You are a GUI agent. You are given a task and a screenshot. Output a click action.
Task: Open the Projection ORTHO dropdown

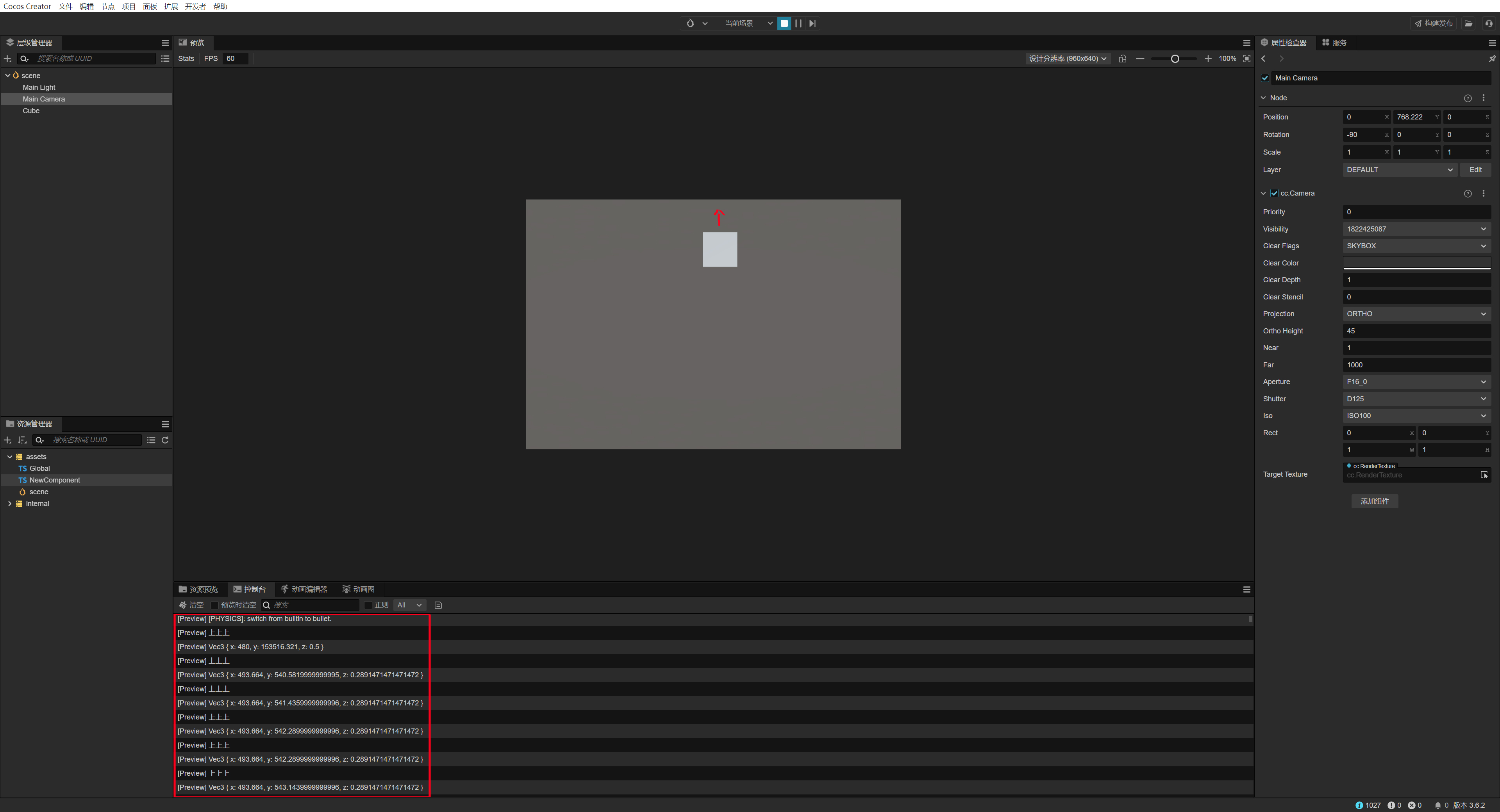coord(1416,314)
